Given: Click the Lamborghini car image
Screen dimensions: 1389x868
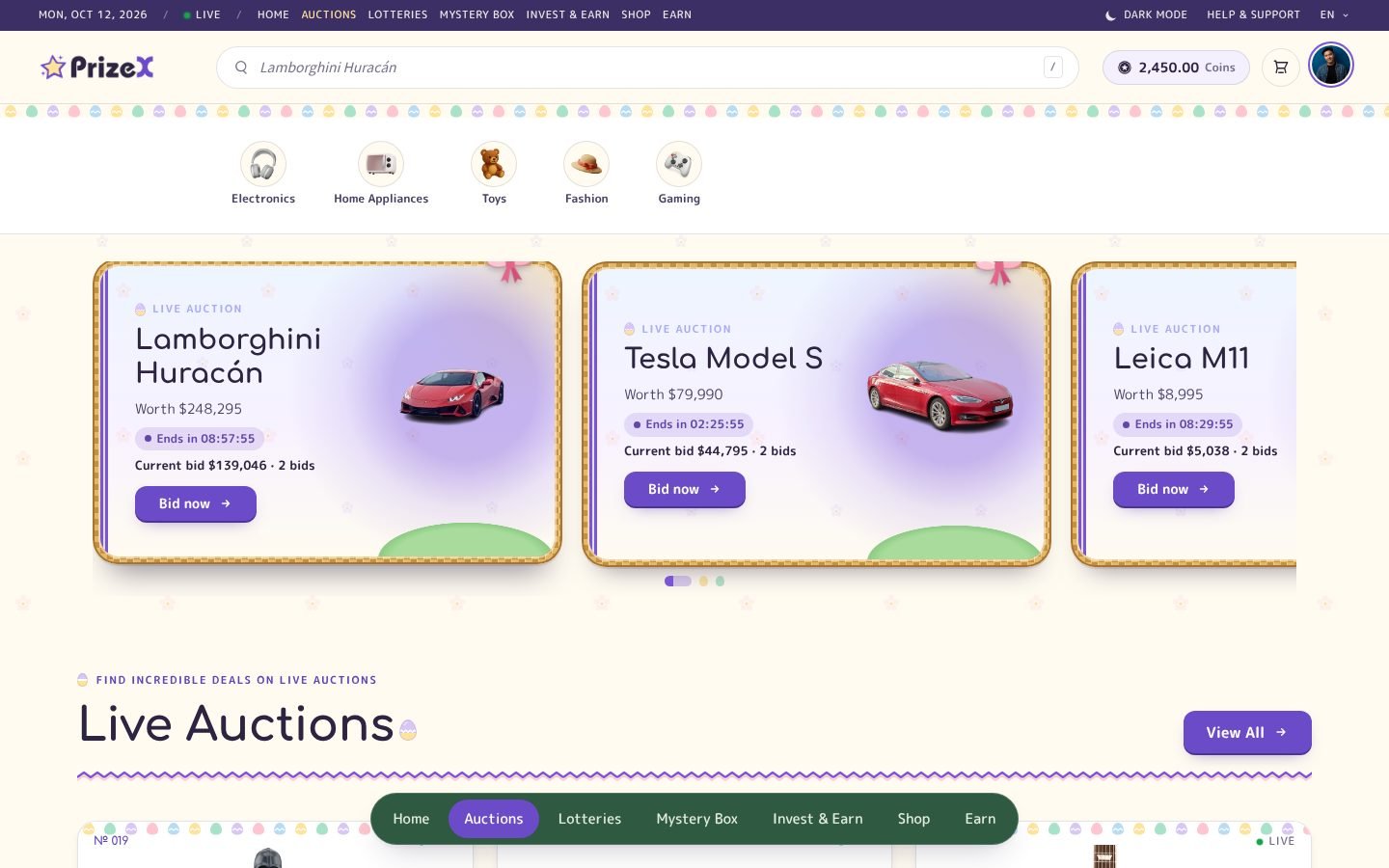Looking at the screenshot, I should [452, 395].
